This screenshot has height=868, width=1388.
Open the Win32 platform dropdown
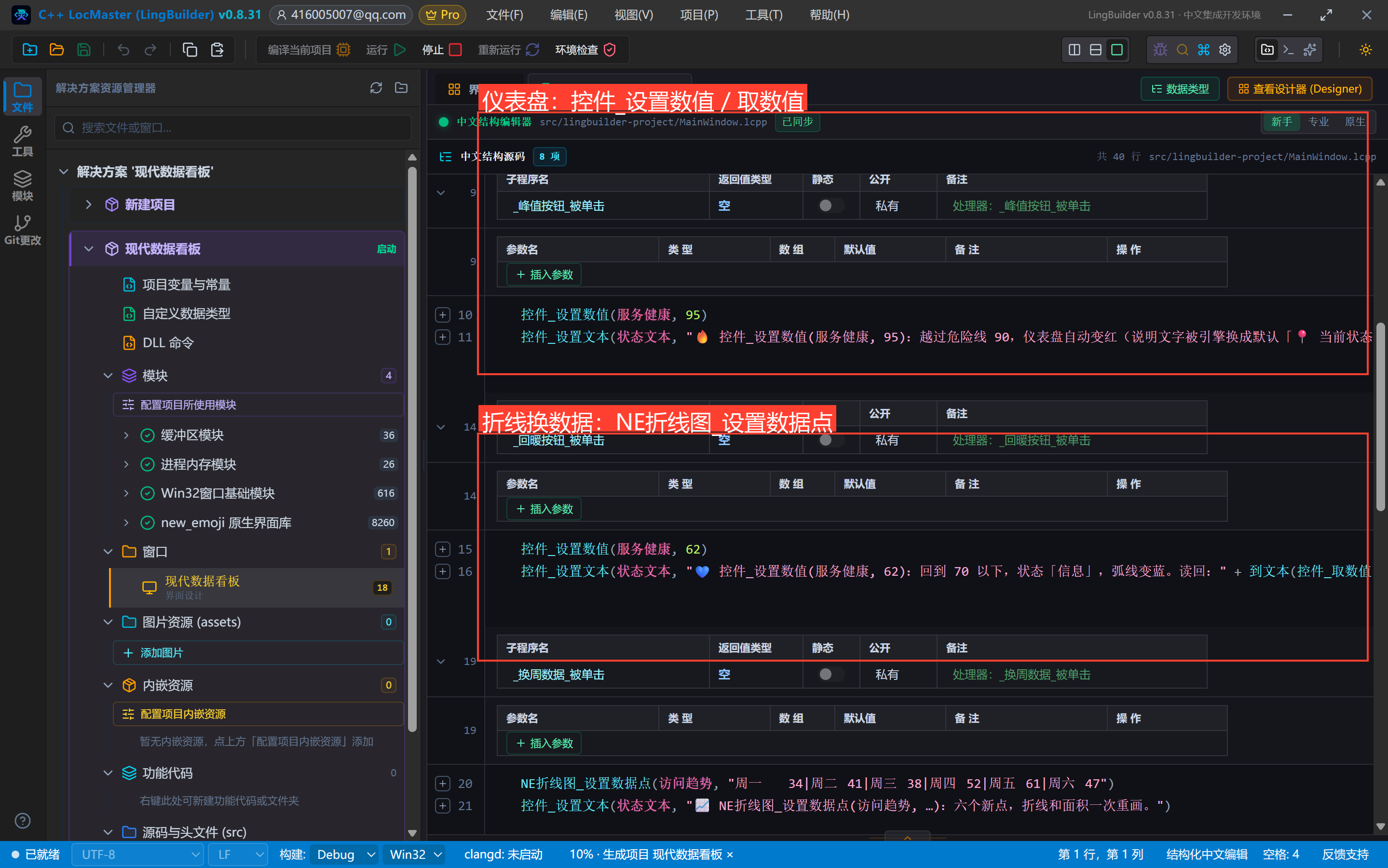pos(415,854)
